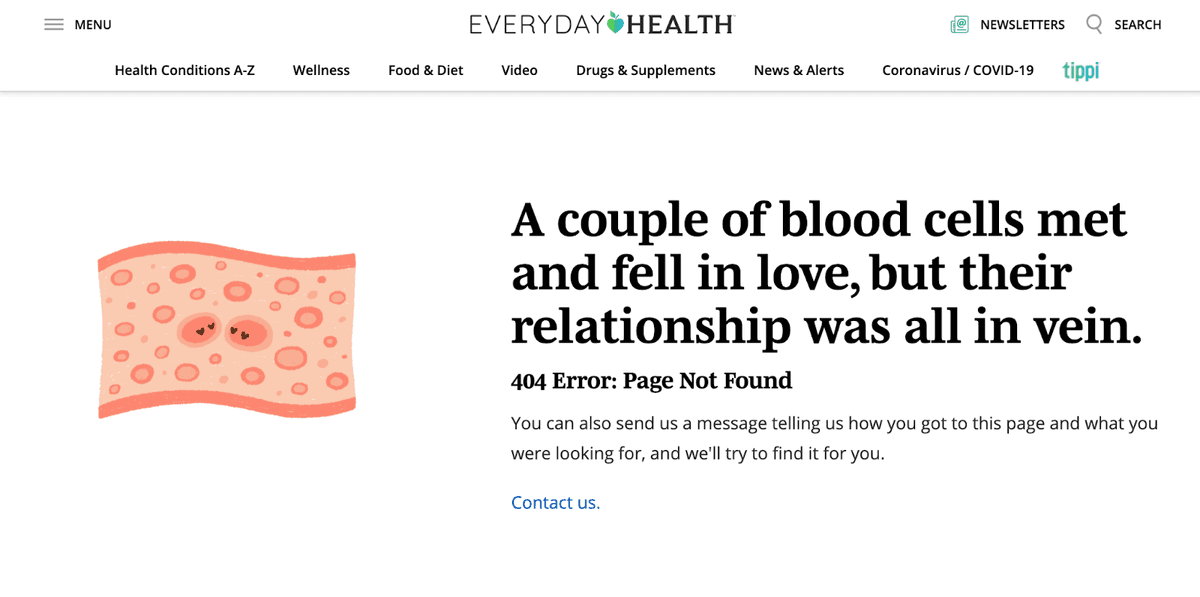Click the newsletters envelope icon
Viewport: 1200px width, 597px height.
click(x=960, y=24)
